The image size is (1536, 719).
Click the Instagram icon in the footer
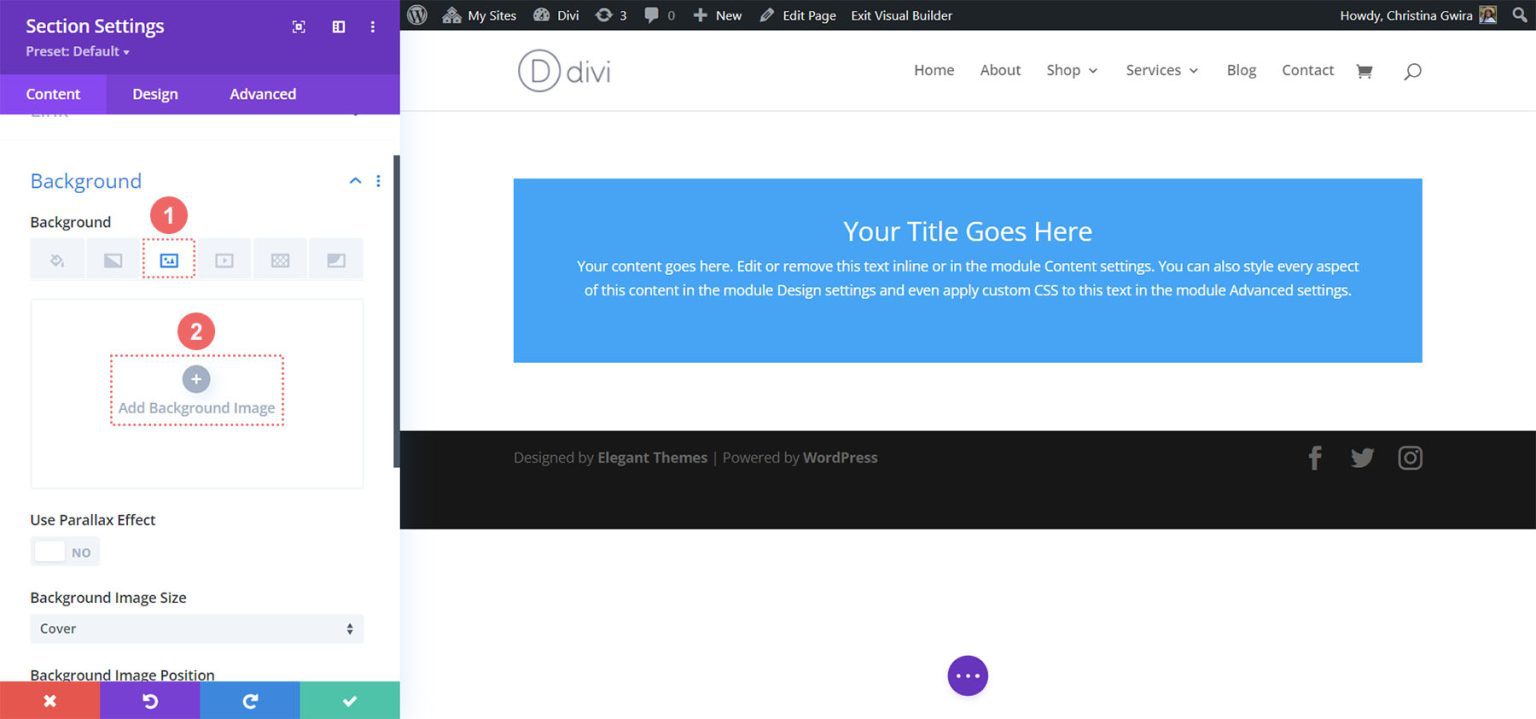coord(1410,457)
